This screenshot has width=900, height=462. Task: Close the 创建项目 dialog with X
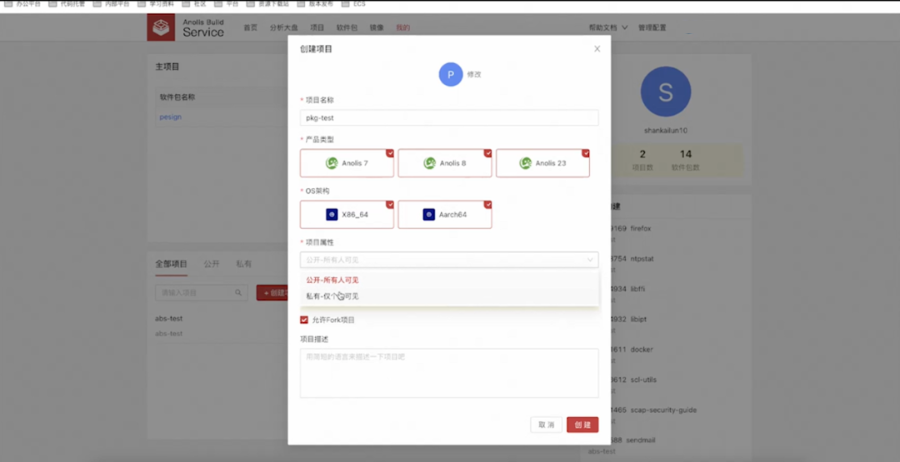pyautogui.click(x=597, y=49)
